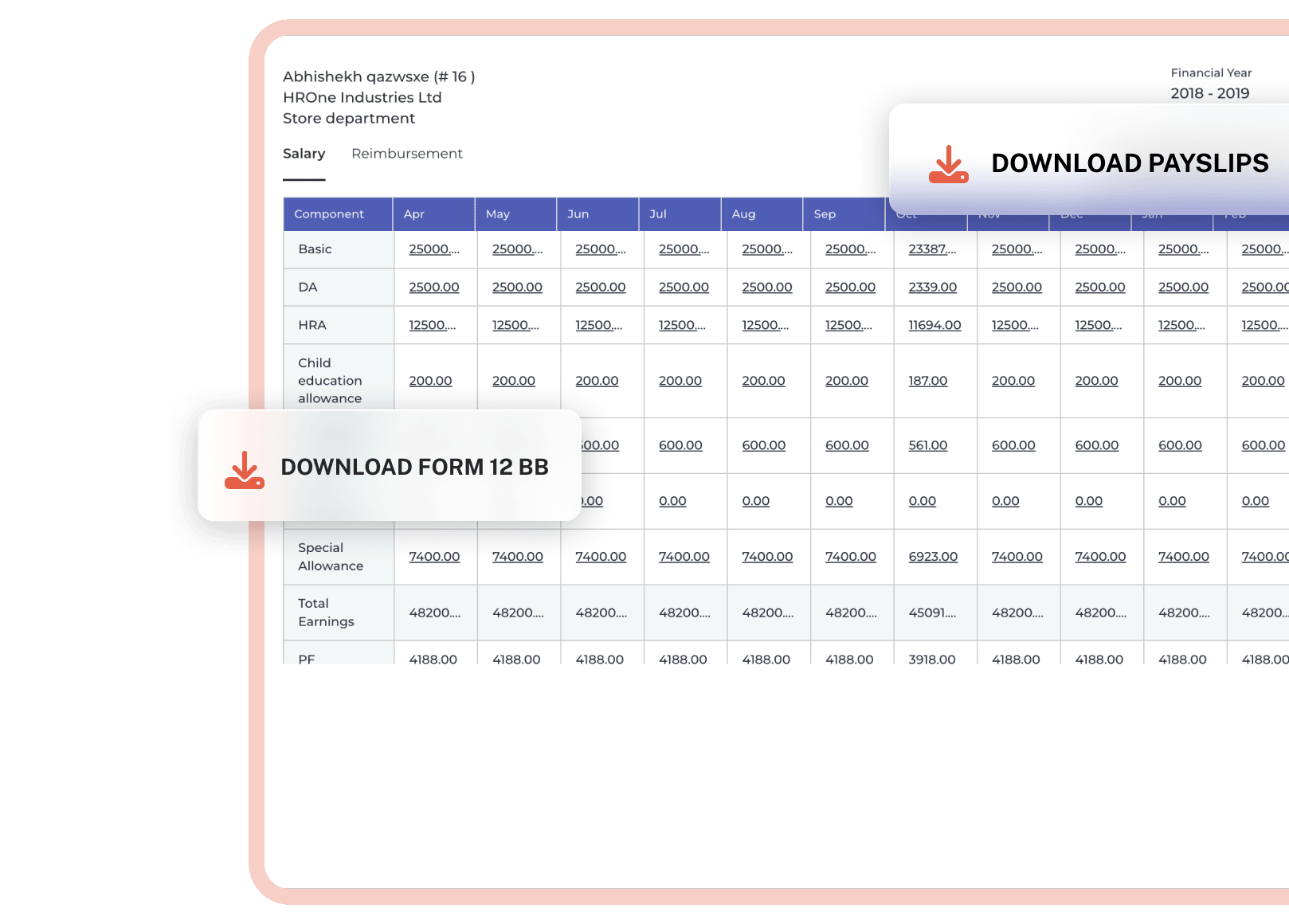The width and height of the screenshot is (1289, 924).
Task: Click October child education allowance 187.00
Action: point(927,382)
